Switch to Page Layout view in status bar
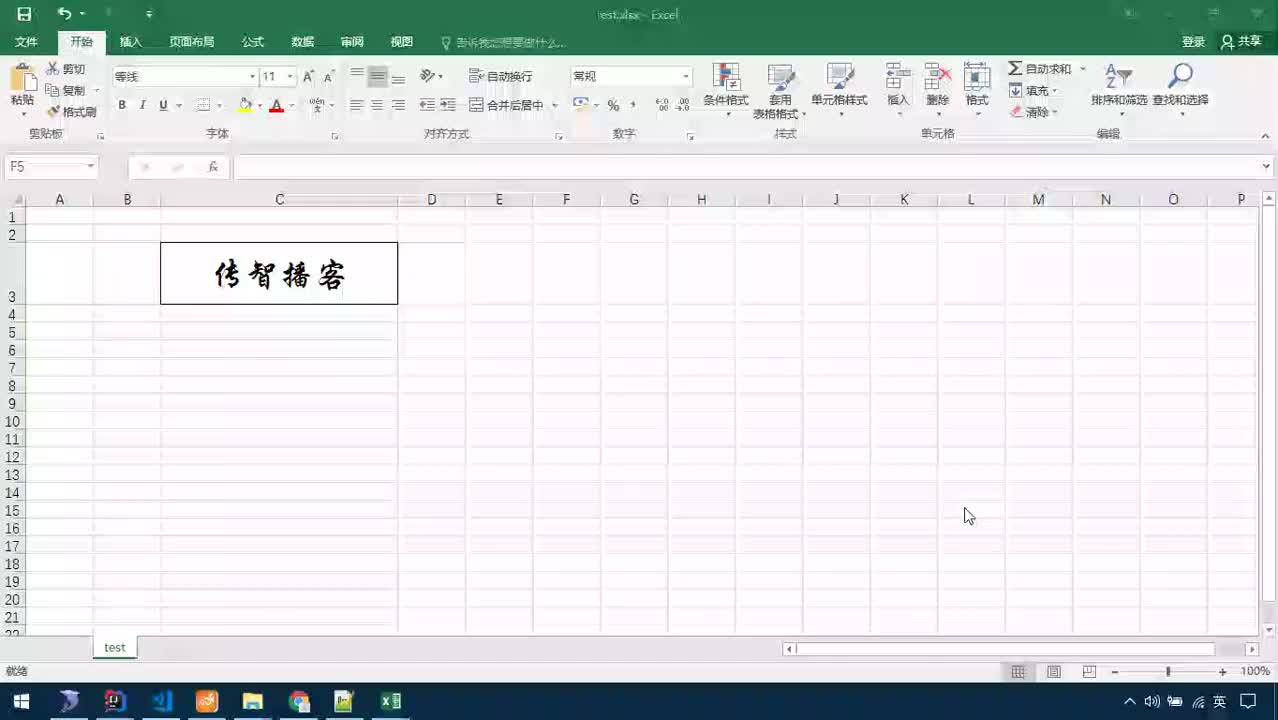Viewport: 1278px width, 720px height. coord(1054,672)
